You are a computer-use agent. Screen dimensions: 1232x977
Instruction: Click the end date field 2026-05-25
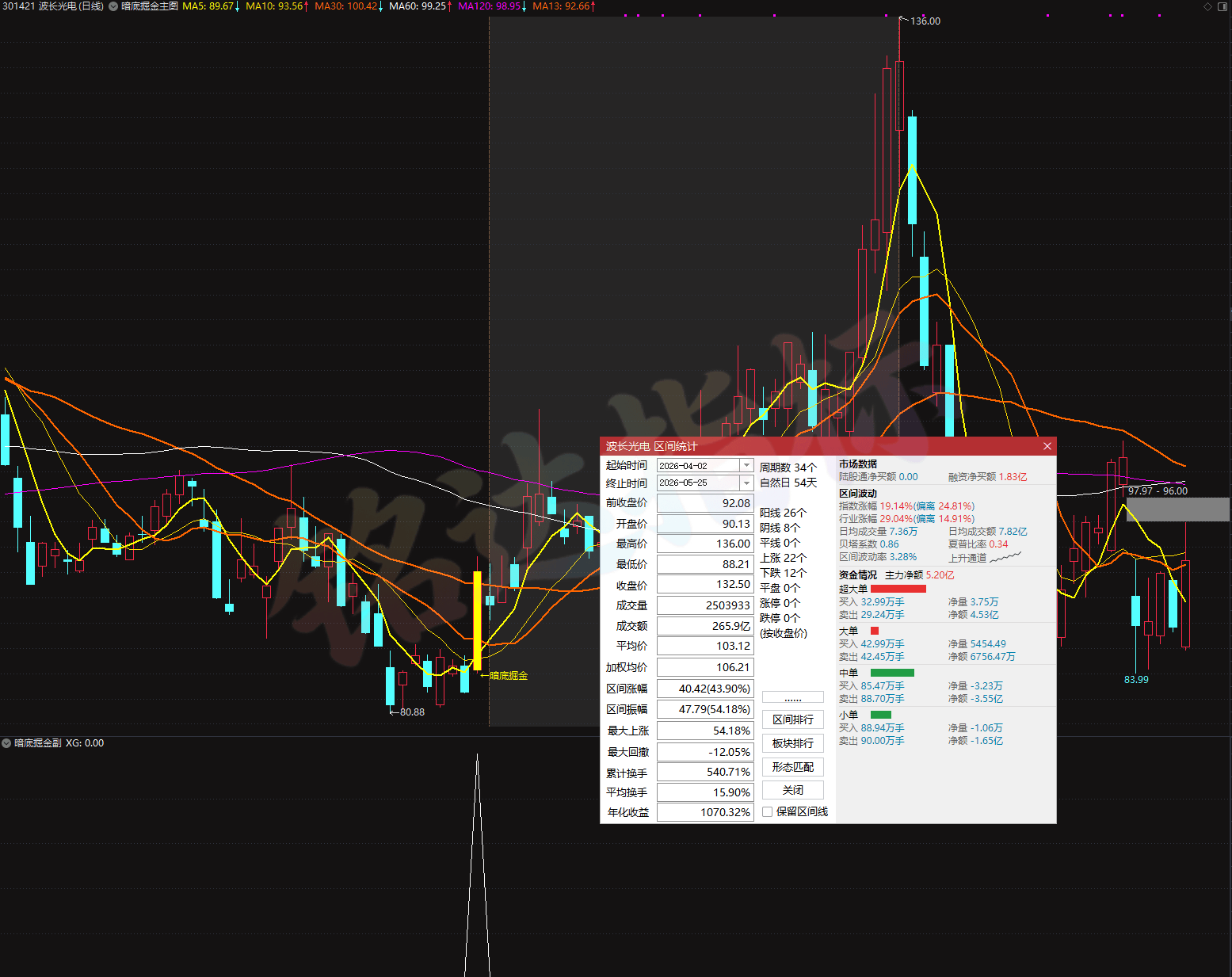point(698,483)
